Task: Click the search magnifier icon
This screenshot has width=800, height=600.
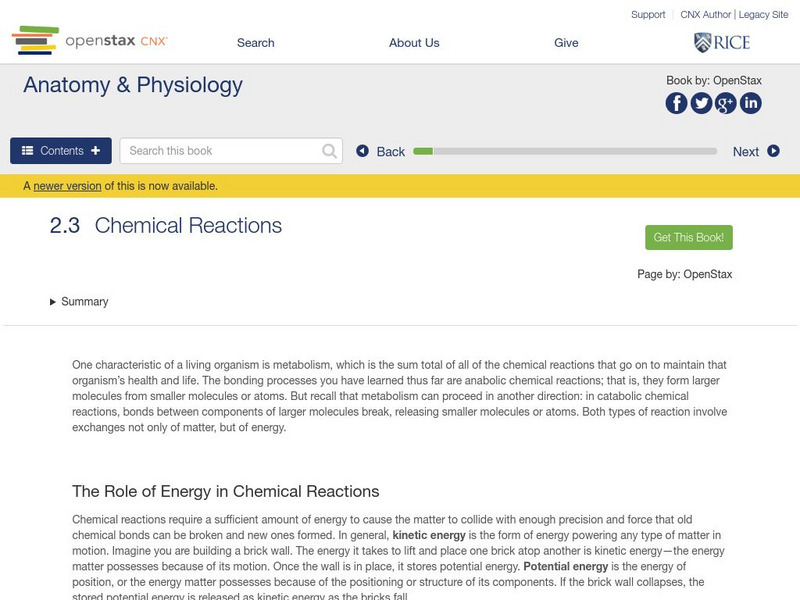Action: coord(330,151)
